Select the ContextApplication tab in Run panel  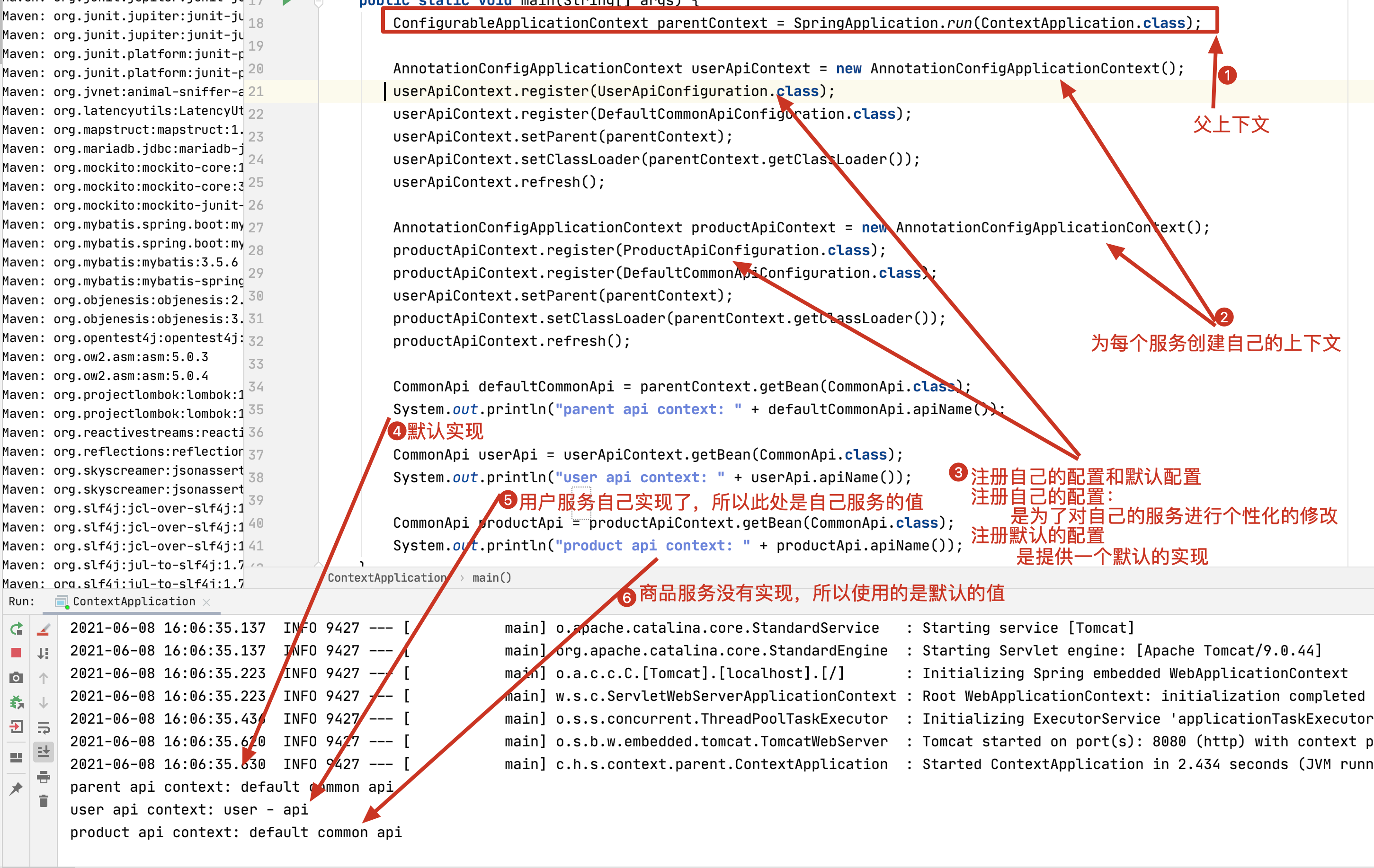pos(134,602)
